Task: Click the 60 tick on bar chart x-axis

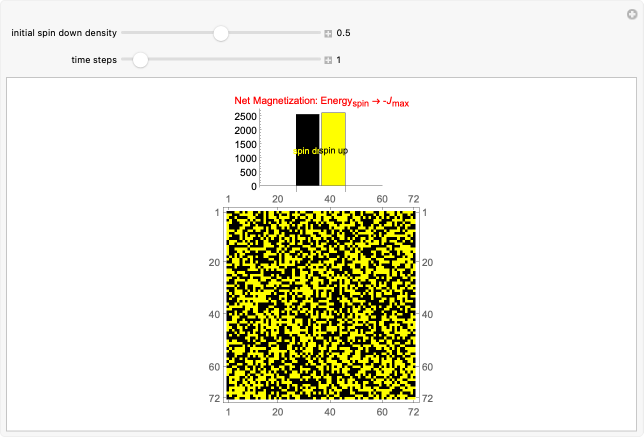Action: [381, 198]
